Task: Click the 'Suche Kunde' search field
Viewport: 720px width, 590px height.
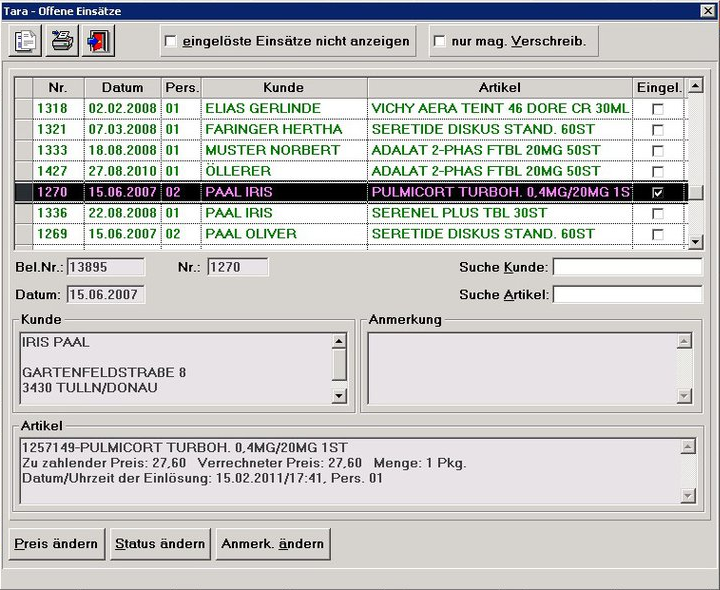Action: (x=627, y=267)
